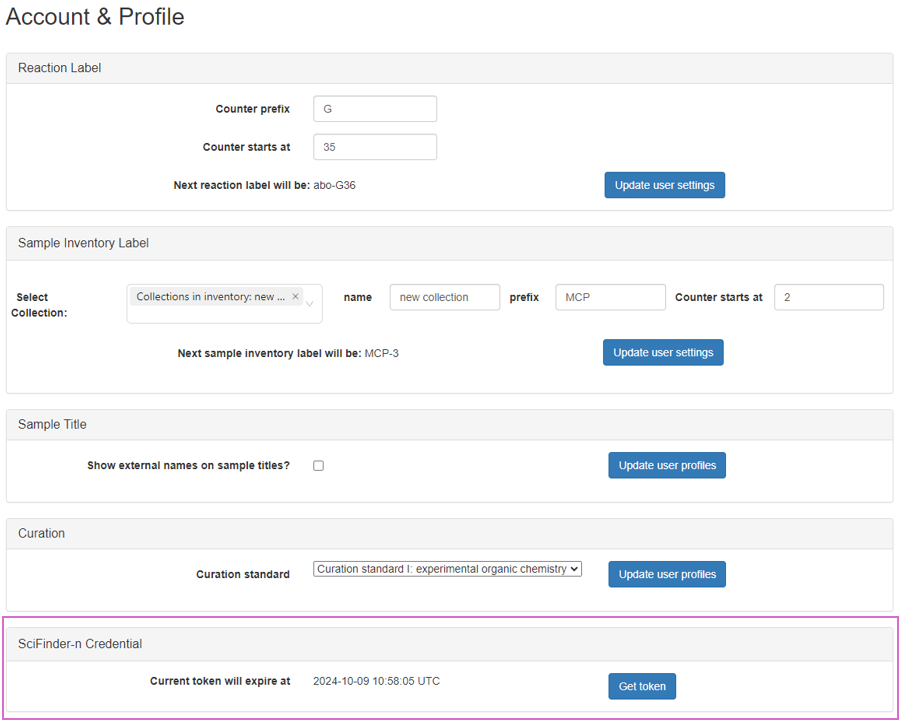Remove the selected collection tag with x

pos(295,297)
